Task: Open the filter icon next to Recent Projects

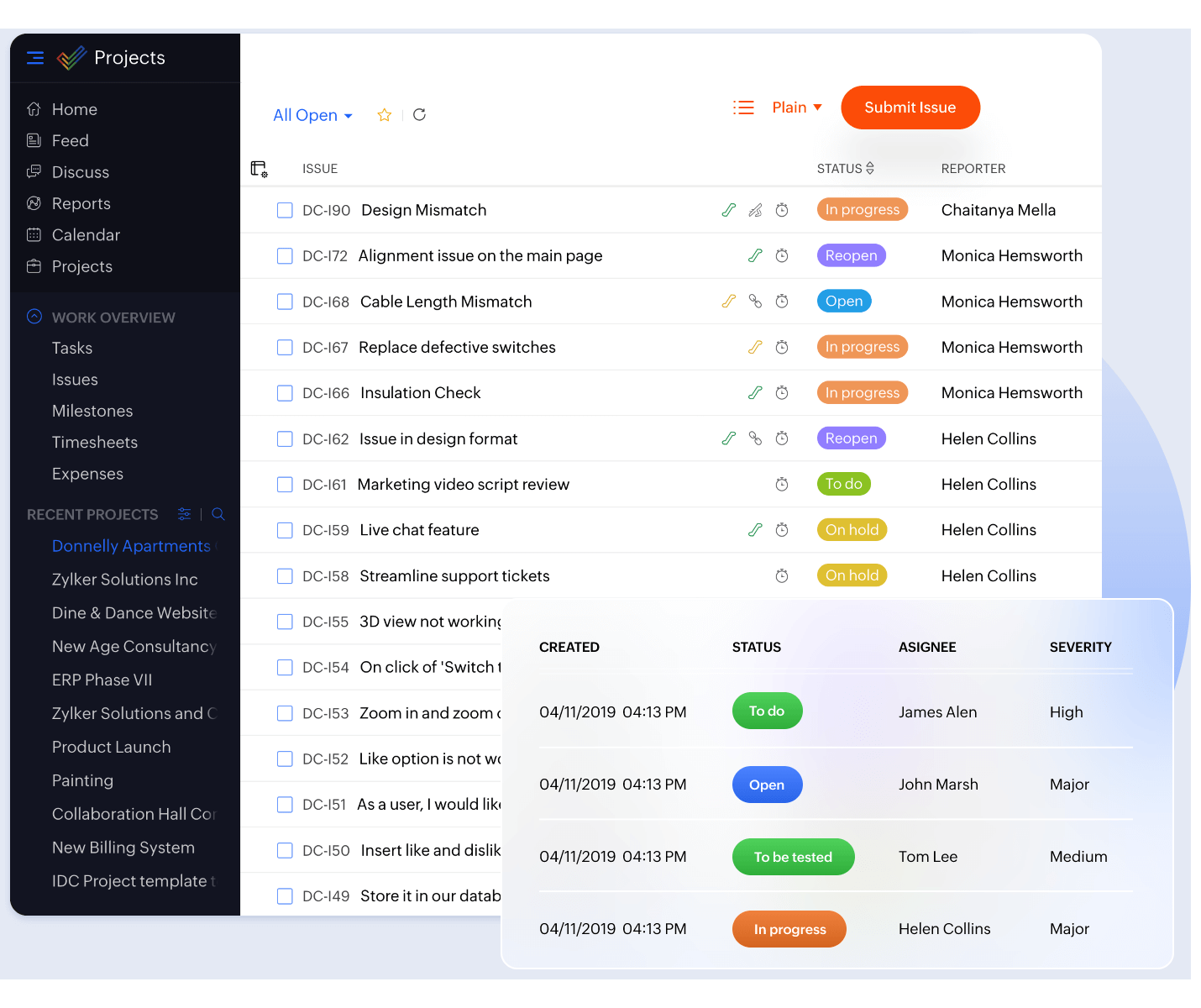Action: (x=184, y=514)
